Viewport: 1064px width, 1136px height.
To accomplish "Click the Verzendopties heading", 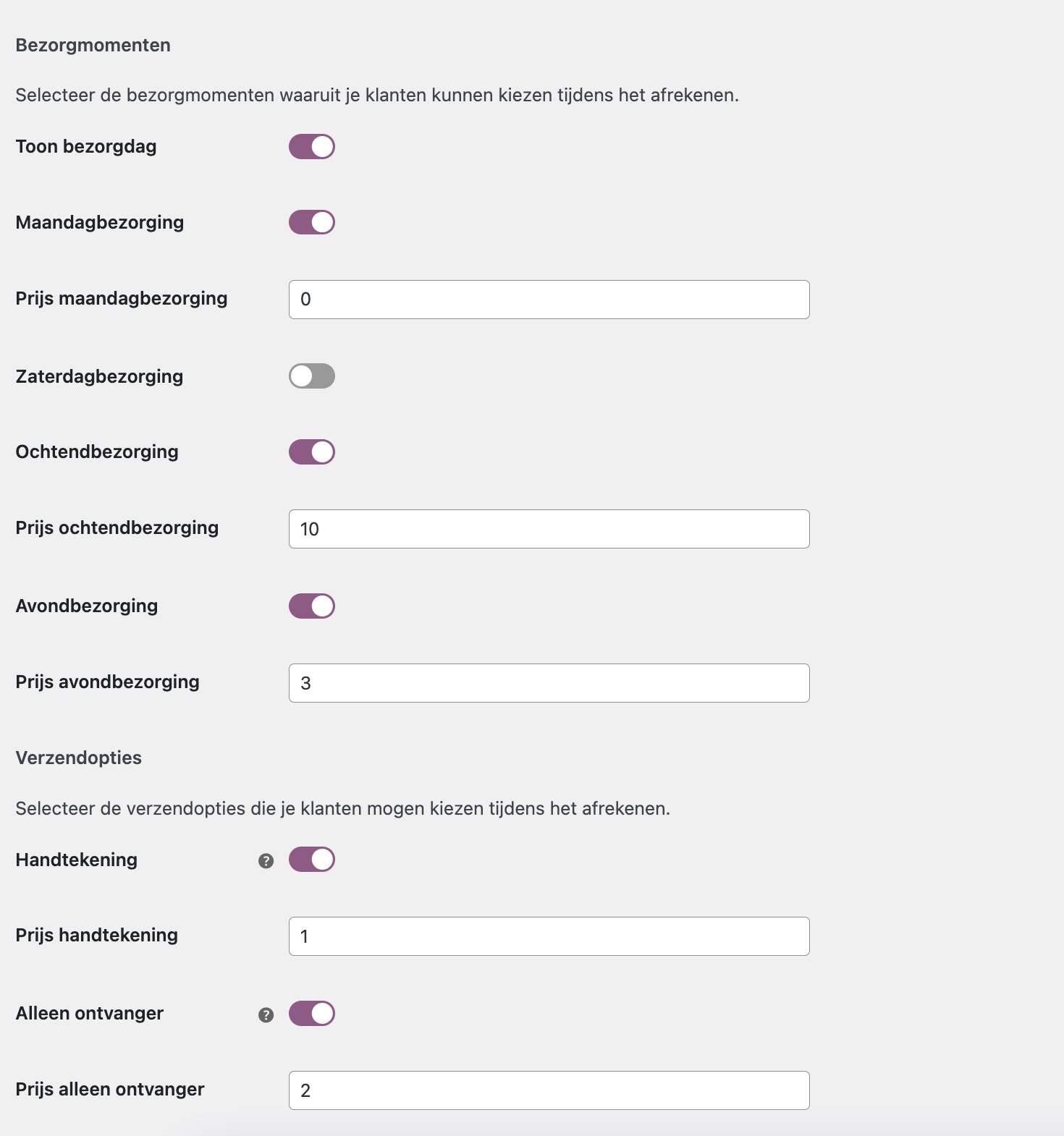I will click(79, 758).
